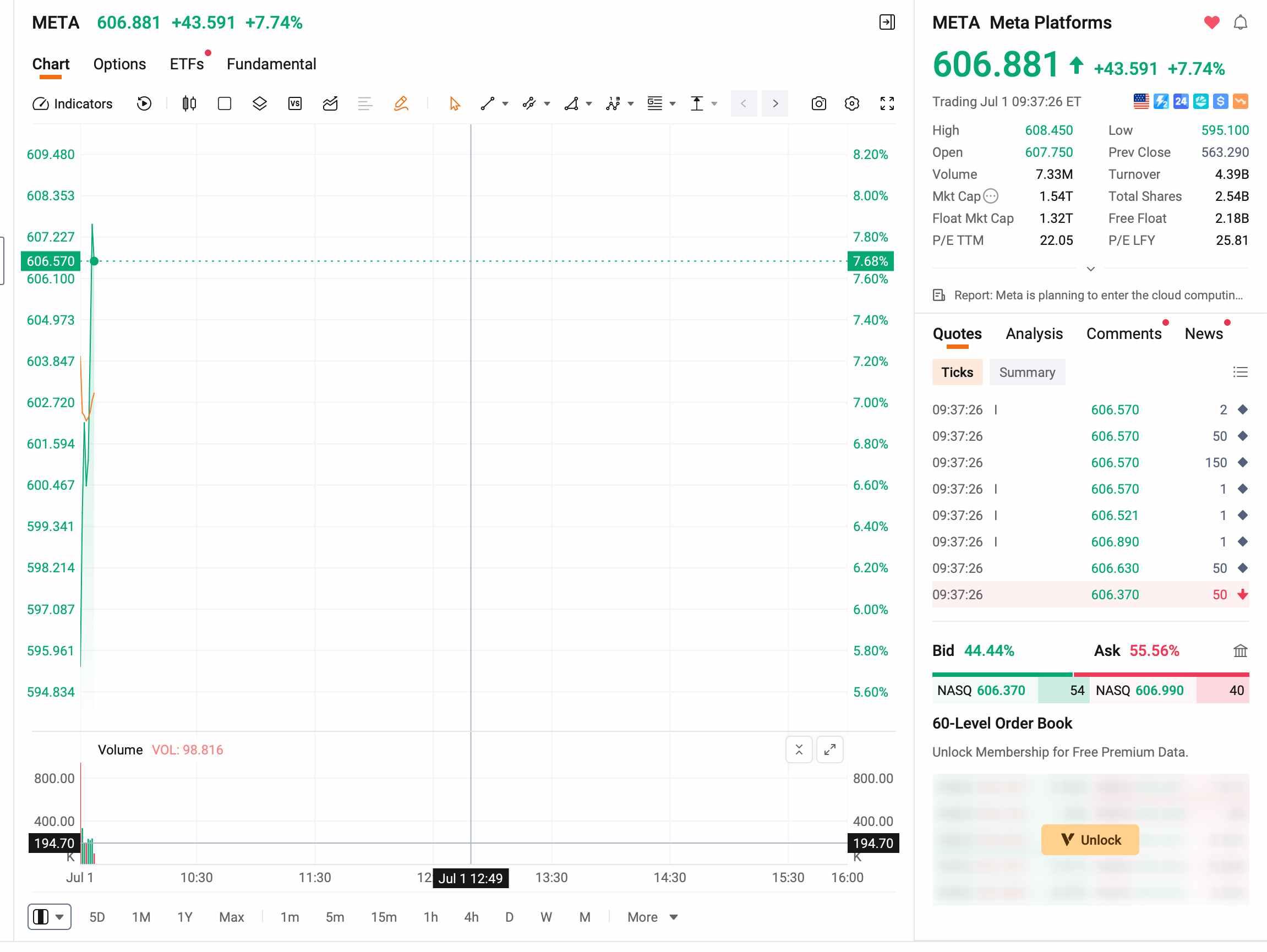The width and height of the screenshot is (1267, 952).
Task: Enter fullscreen chart mode
Action: (x=887, y=103)
